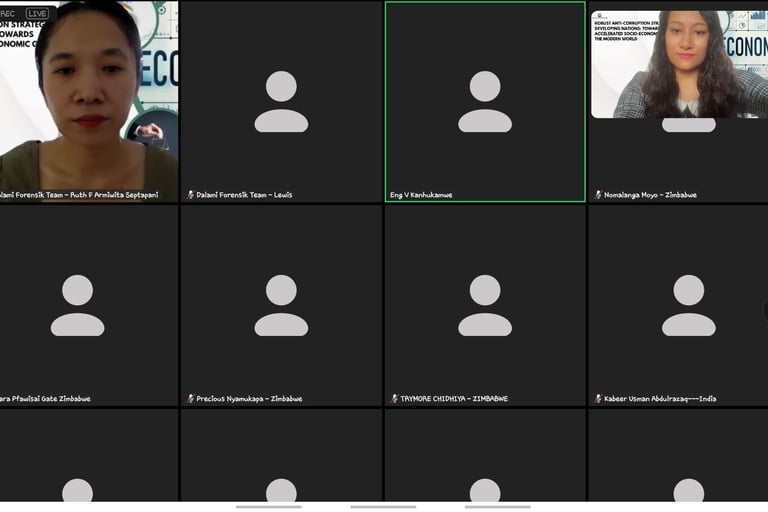Click name label 'TRYMORE CHIDHIYA - ZIMBABWE'
This screenshot has width=768, height=512.
[454, 398]
